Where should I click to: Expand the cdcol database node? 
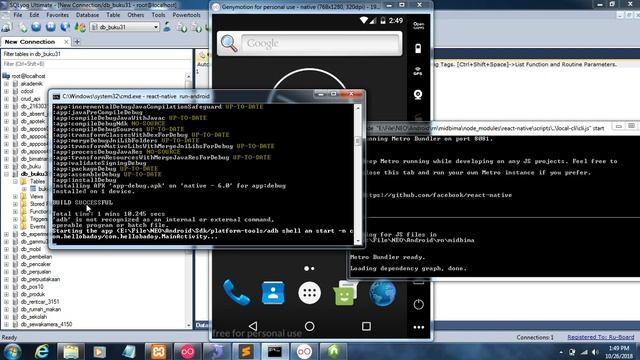pyautogui.click(x=7, y=91)
